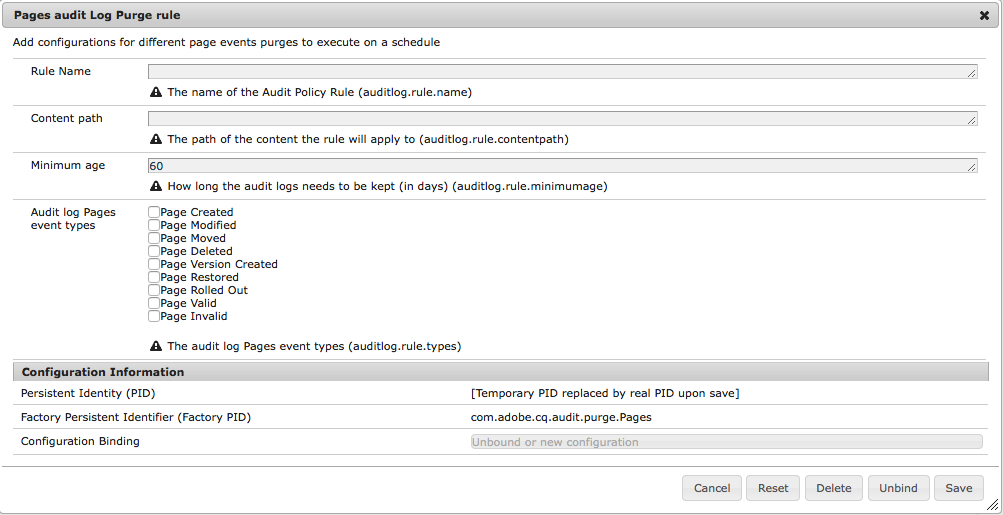Tick the Page Moved checkbox

pyautogui.click(x=154, y=238)
